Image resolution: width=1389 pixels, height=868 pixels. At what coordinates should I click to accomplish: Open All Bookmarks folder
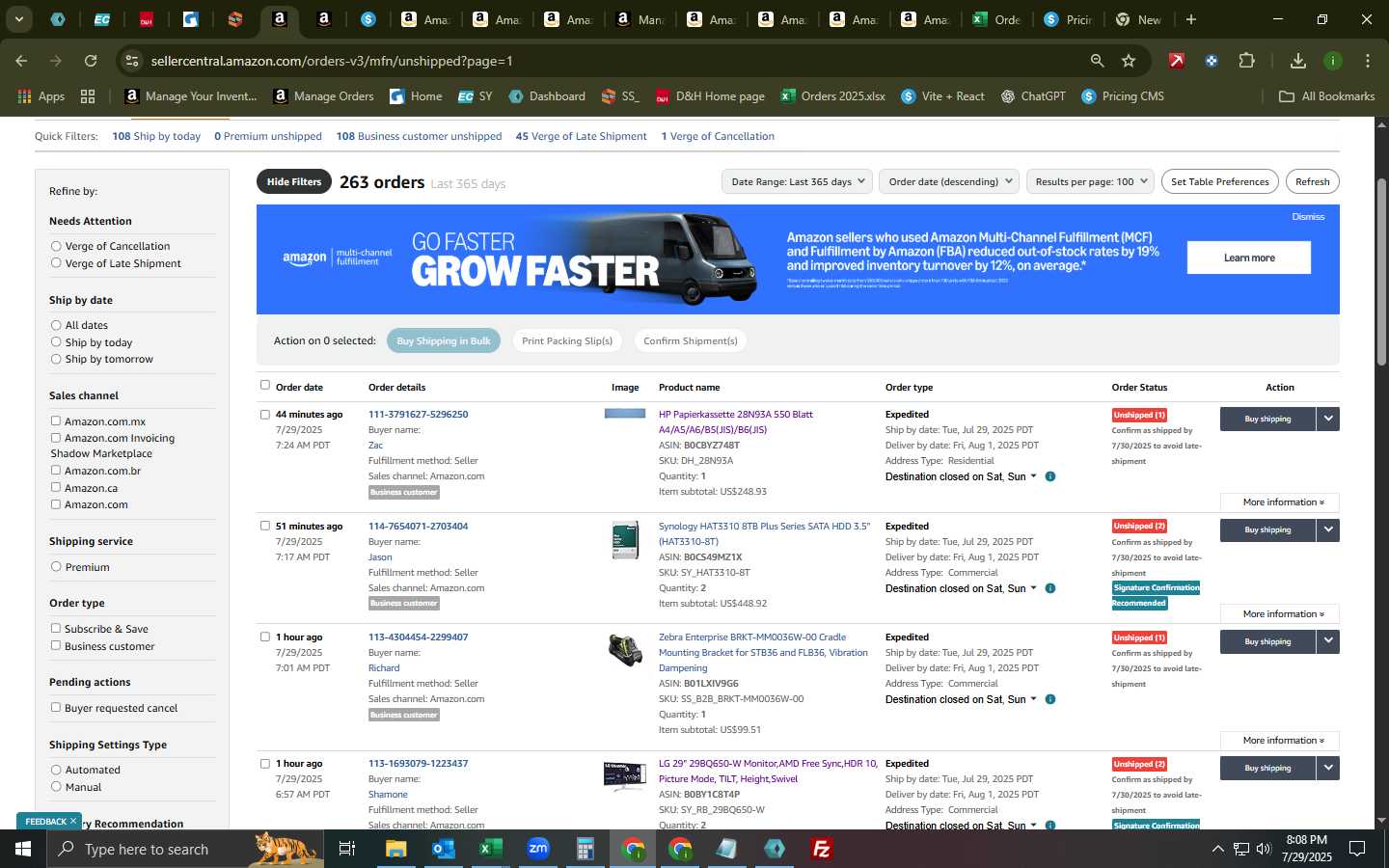(1326, 96)
